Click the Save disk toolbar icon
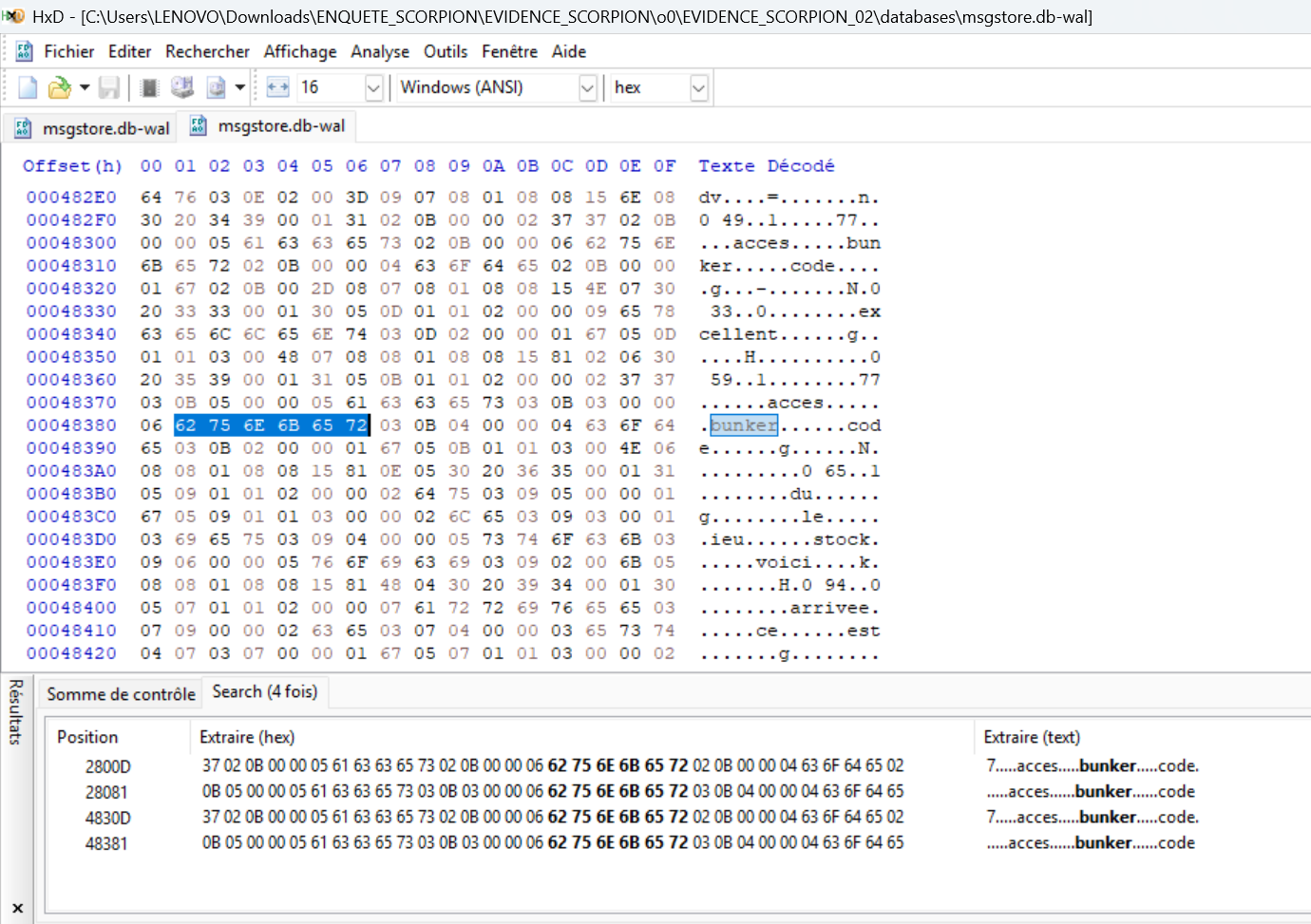 (109, 87)
